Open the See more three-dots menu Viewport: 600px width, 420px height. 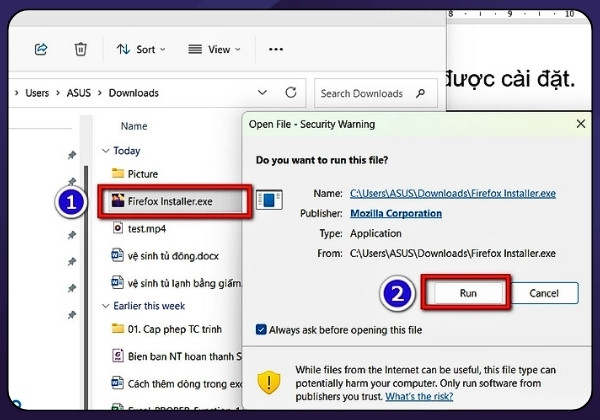pyautogui.click(x=276, y=49)
